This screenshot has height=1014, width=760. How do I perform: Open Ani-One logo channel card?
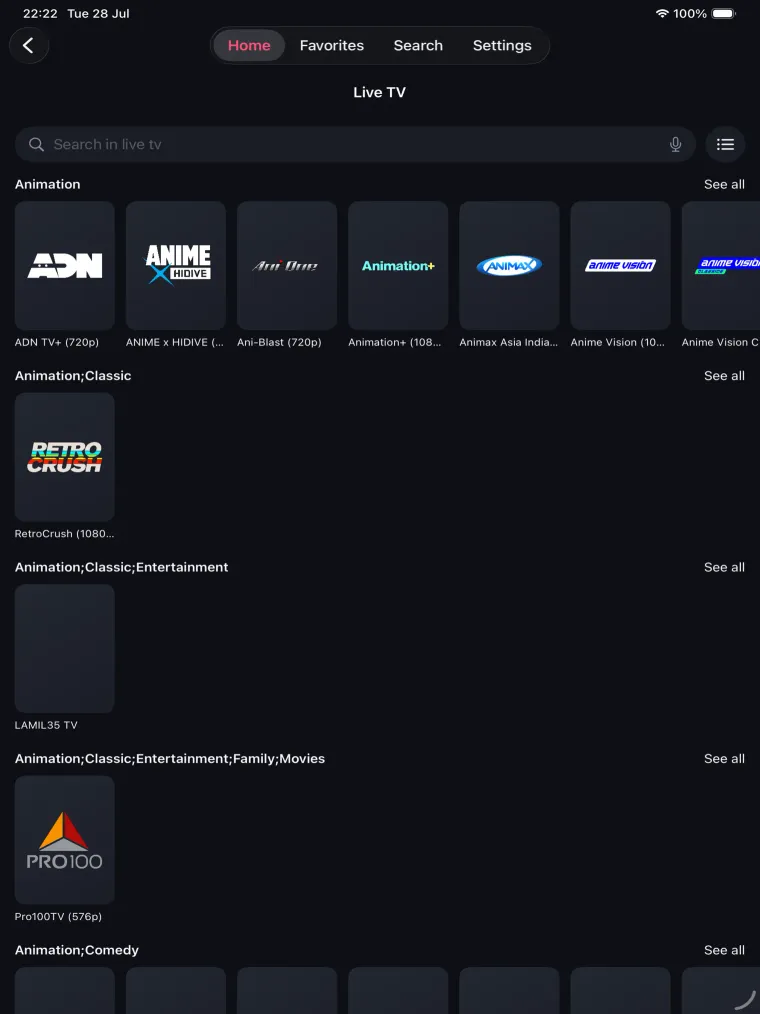[x=287, y=266]
